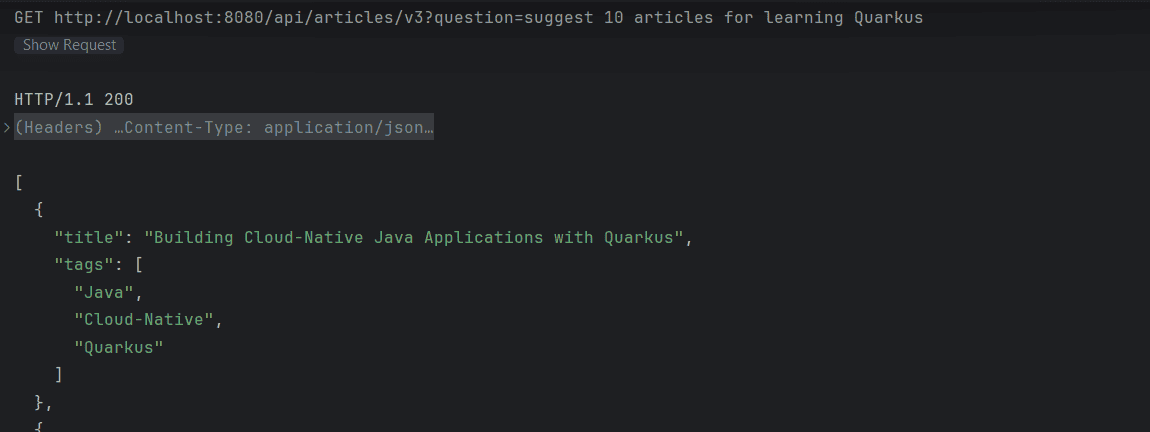Click the "Quarkus" tag value in array
The width and height of the screenshot is (1150, 432).
[119, 348]
